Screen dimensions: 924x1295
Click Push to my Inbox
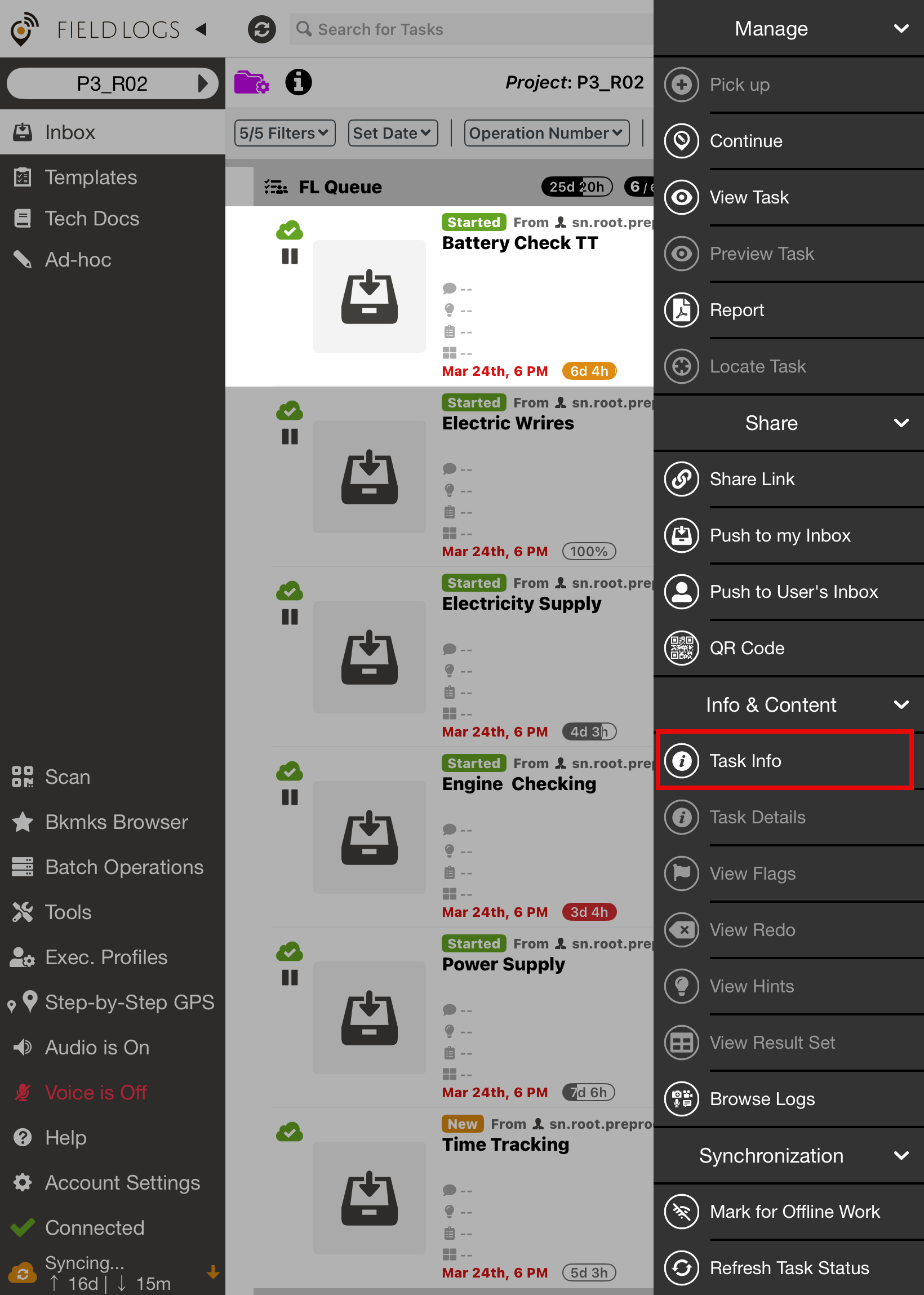click(779, 535)
